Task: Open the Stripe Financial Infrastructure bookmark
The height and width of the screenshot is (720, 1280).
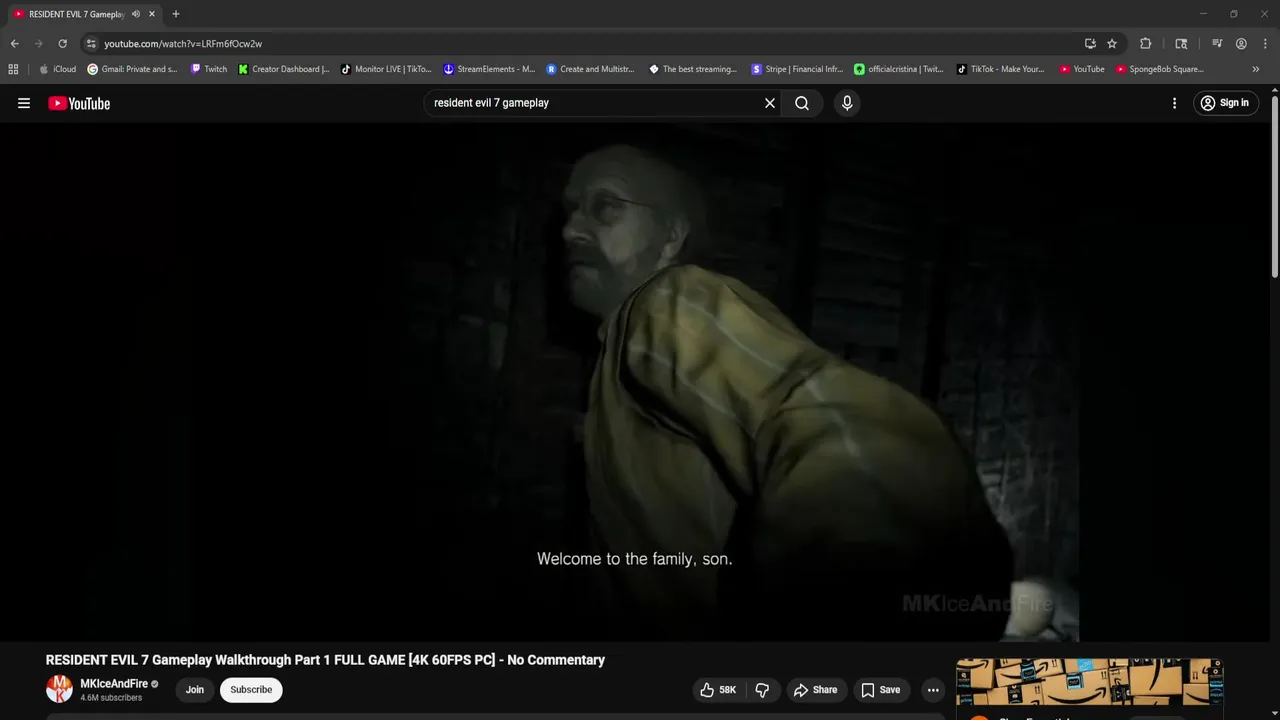Action: click(797, 69)
